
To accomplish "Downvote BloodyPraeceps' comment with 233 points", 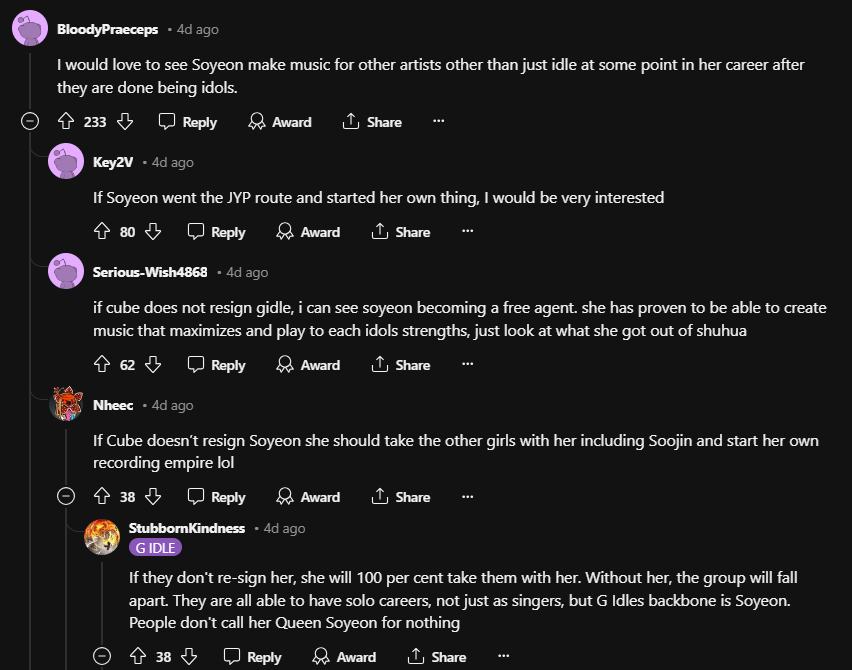I will (125, 122).
